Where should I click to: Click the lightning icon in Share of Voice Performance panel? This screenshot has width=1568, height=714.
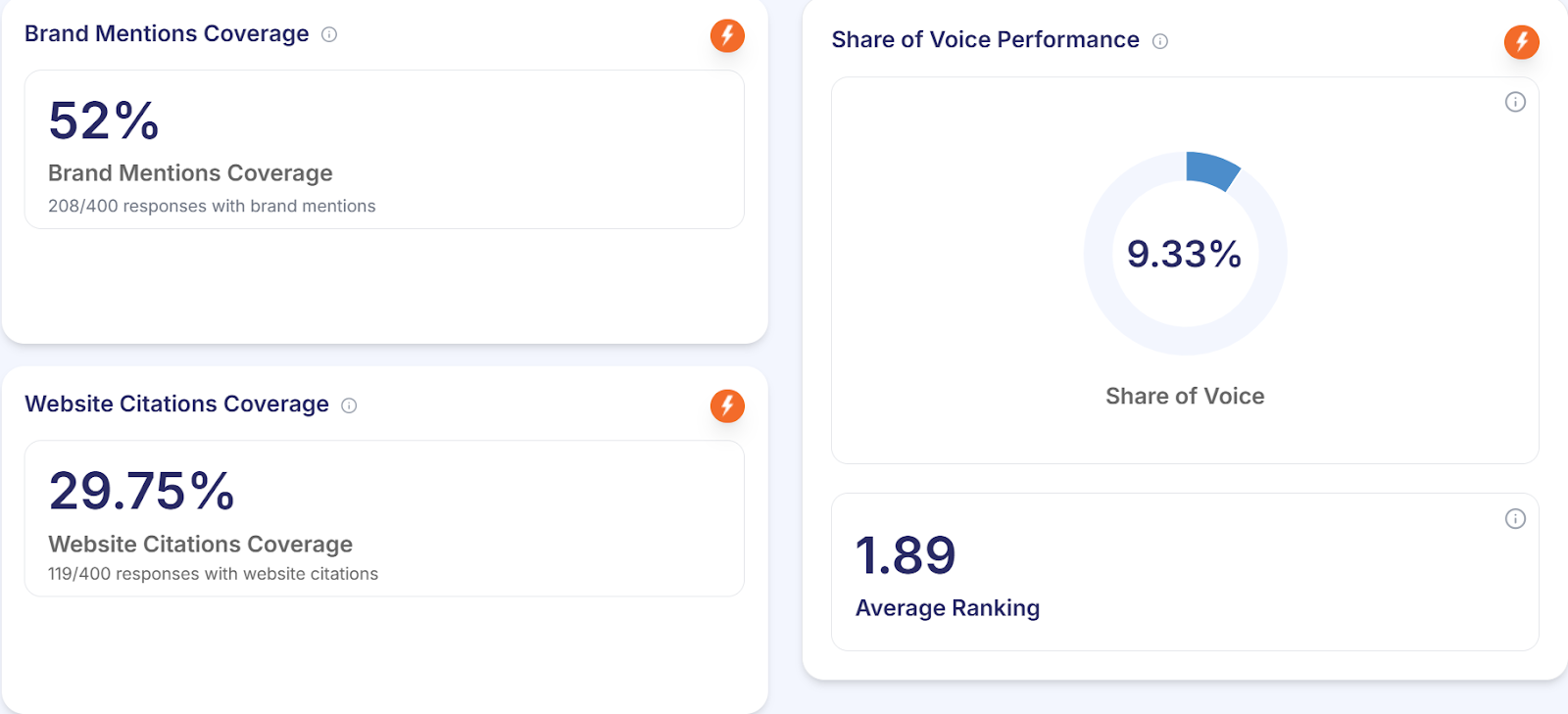[x=1521, y=42]
